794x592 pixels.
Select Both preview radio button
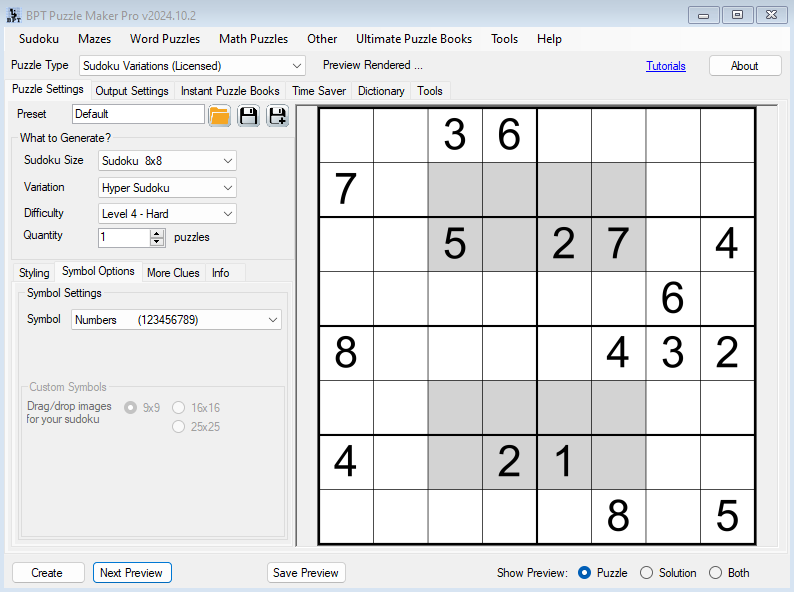pyautogui.click(x=715, y=573)
